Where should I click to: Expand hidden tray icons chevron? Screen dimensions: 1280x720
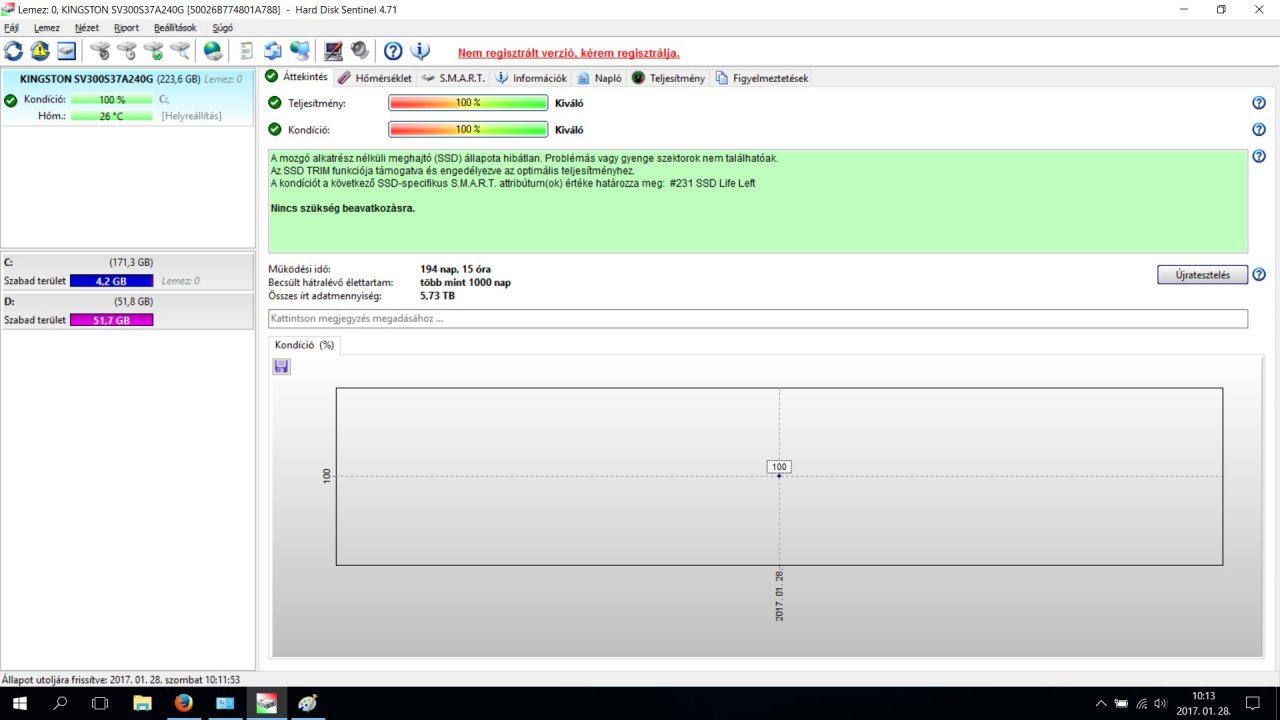click(x=1102, y=704)
